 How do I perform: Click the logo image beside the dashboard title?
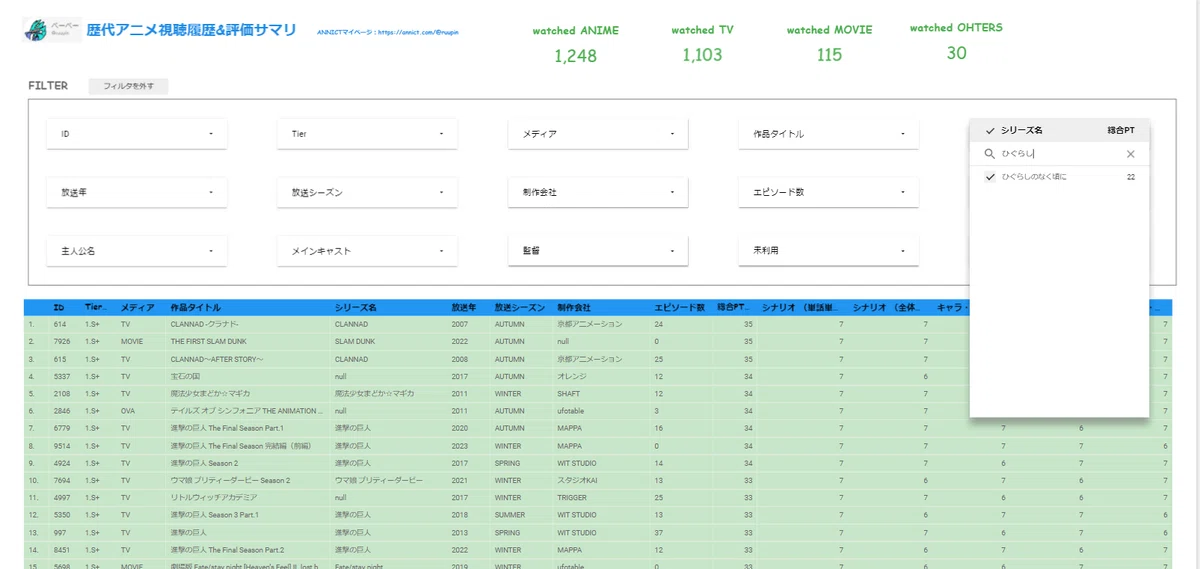pos(53,30)
